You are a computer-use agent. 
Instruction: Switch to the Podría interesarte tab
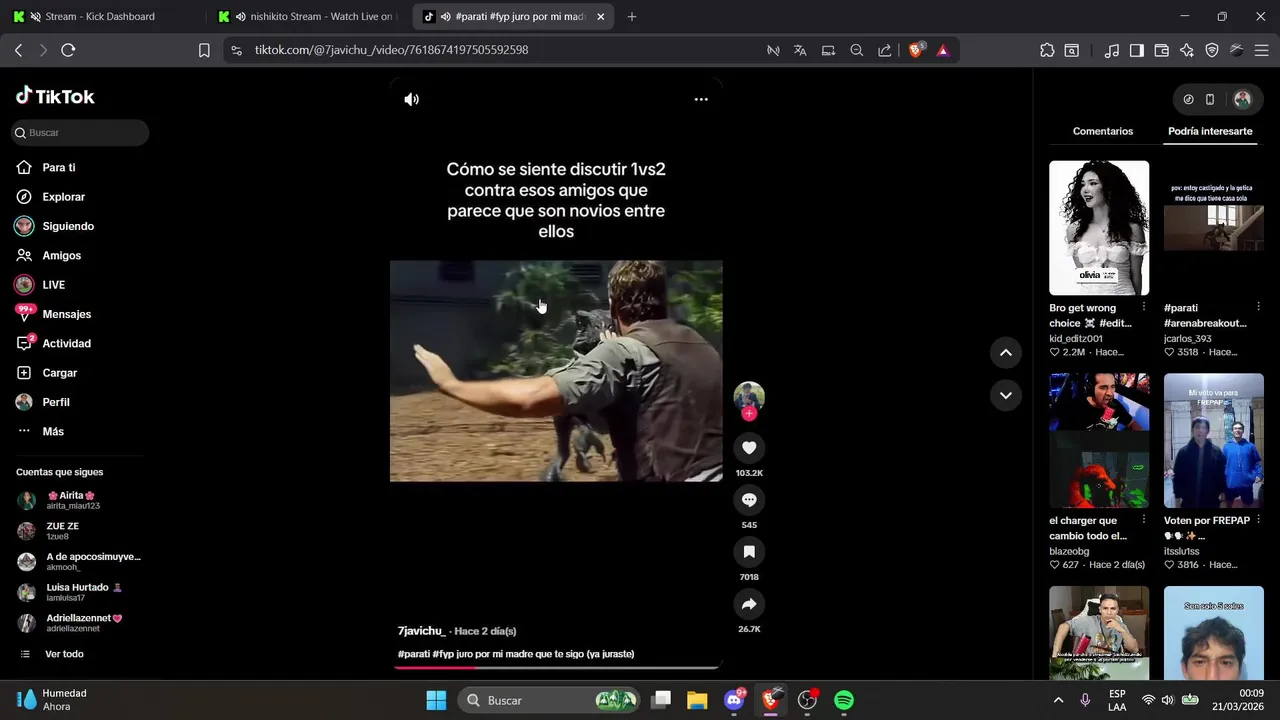(1210, 131)
